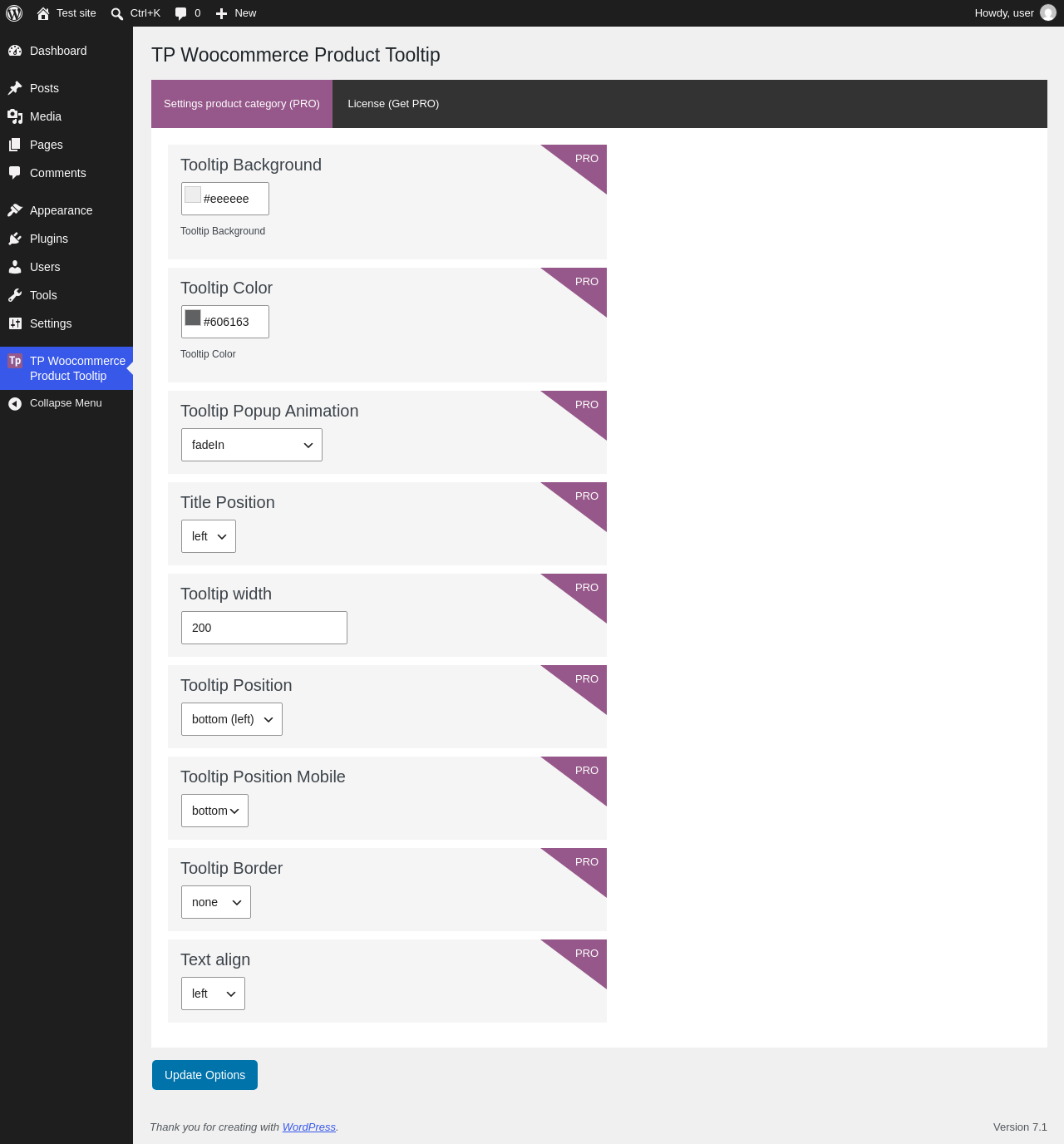Open the Posts menu
Screen dimensions: 1064x1144
pyautogui.click(x=66, y=88)
